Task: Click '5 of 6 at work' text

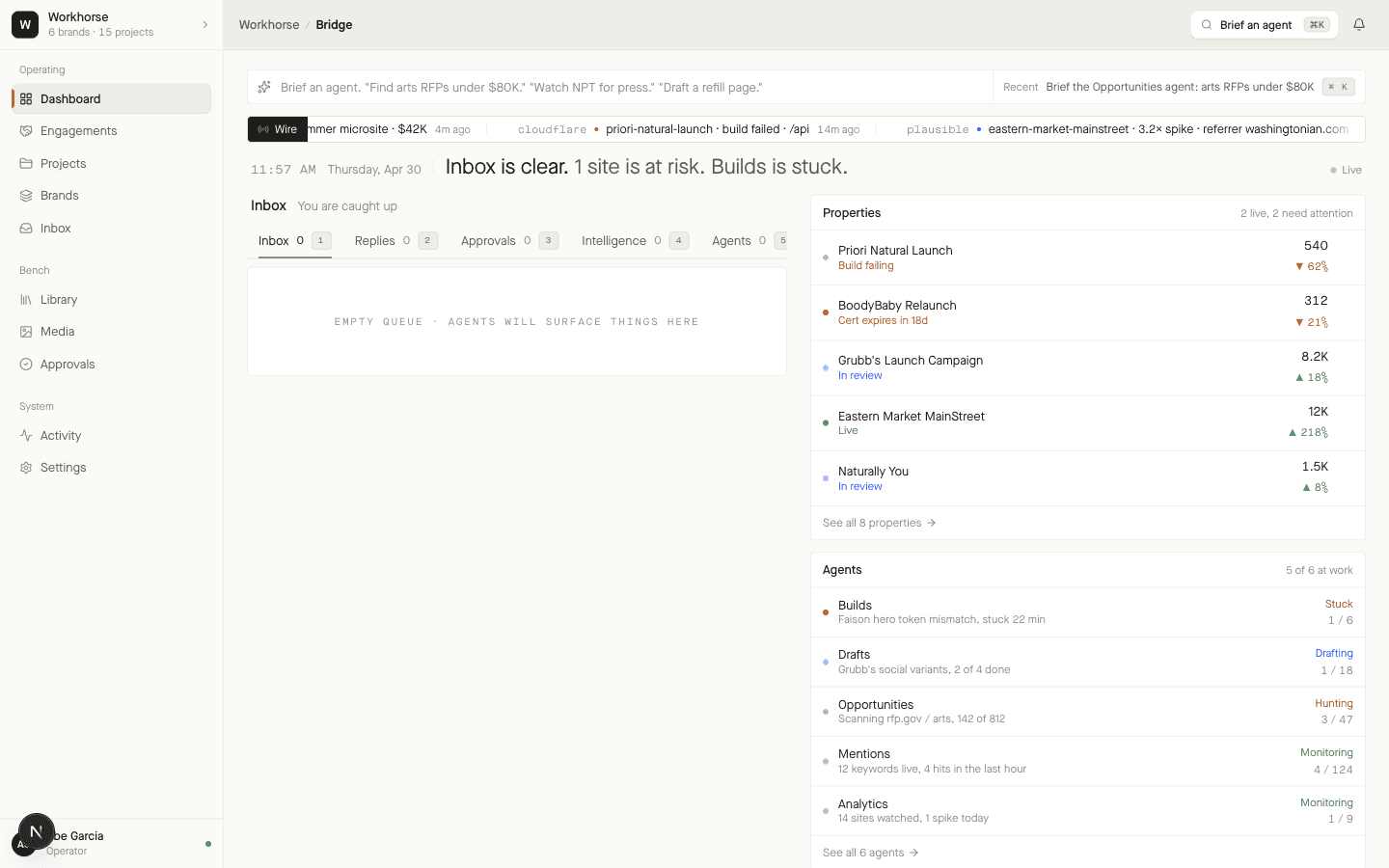Action: click(1319, 570)
